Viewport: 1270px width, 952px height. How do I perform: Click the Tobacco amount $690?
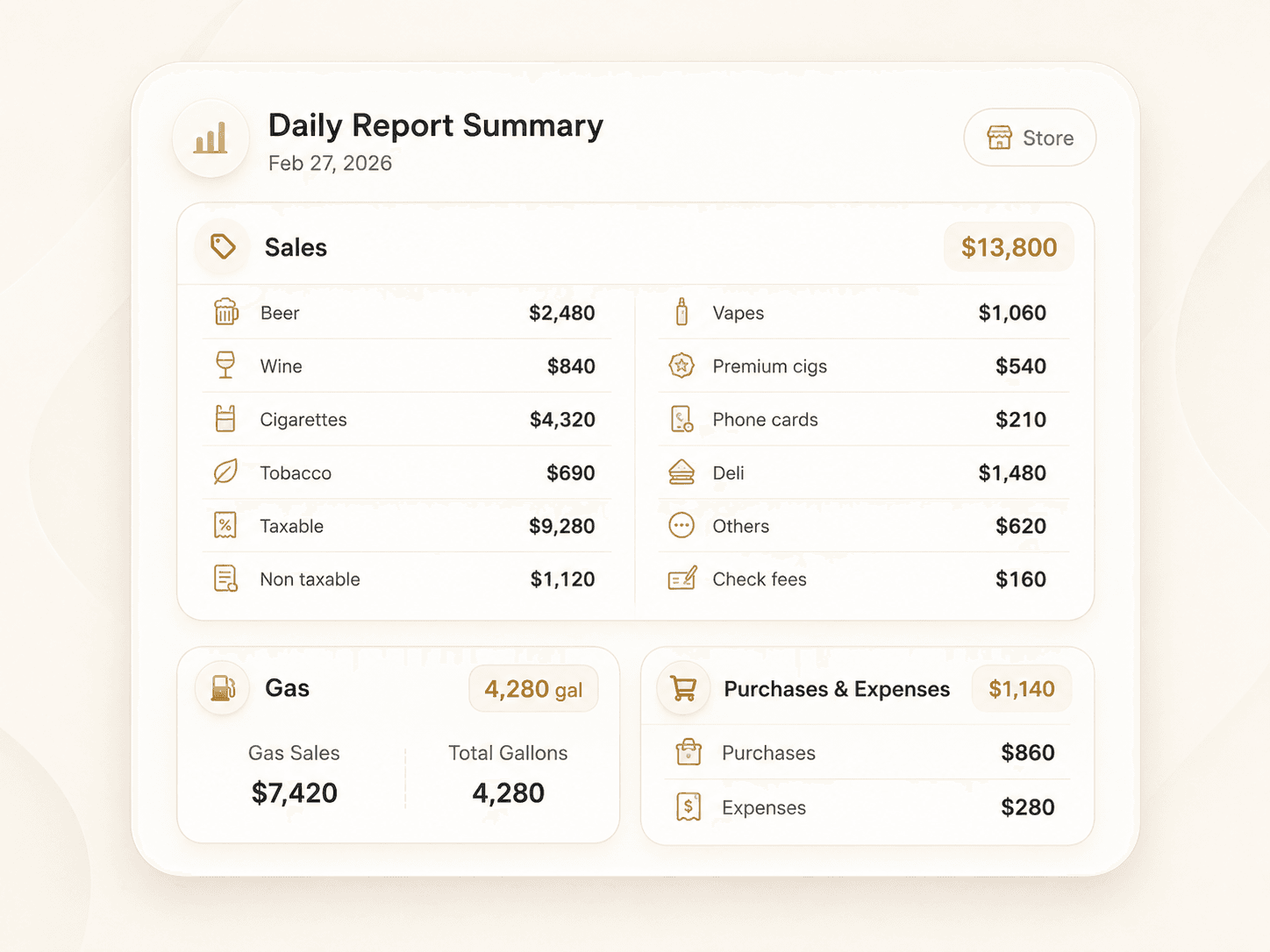coord(571,473)
